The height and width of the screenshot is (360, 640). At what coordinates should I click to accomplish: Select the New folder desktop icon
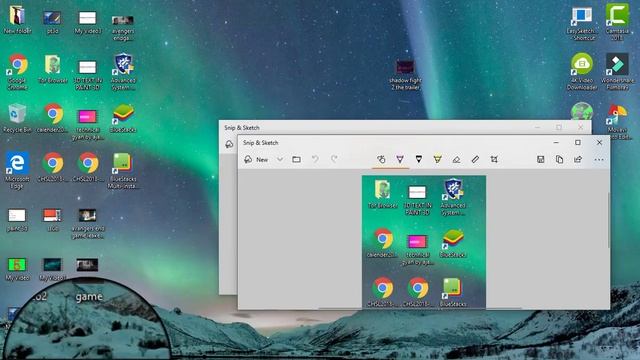point(17,20)
